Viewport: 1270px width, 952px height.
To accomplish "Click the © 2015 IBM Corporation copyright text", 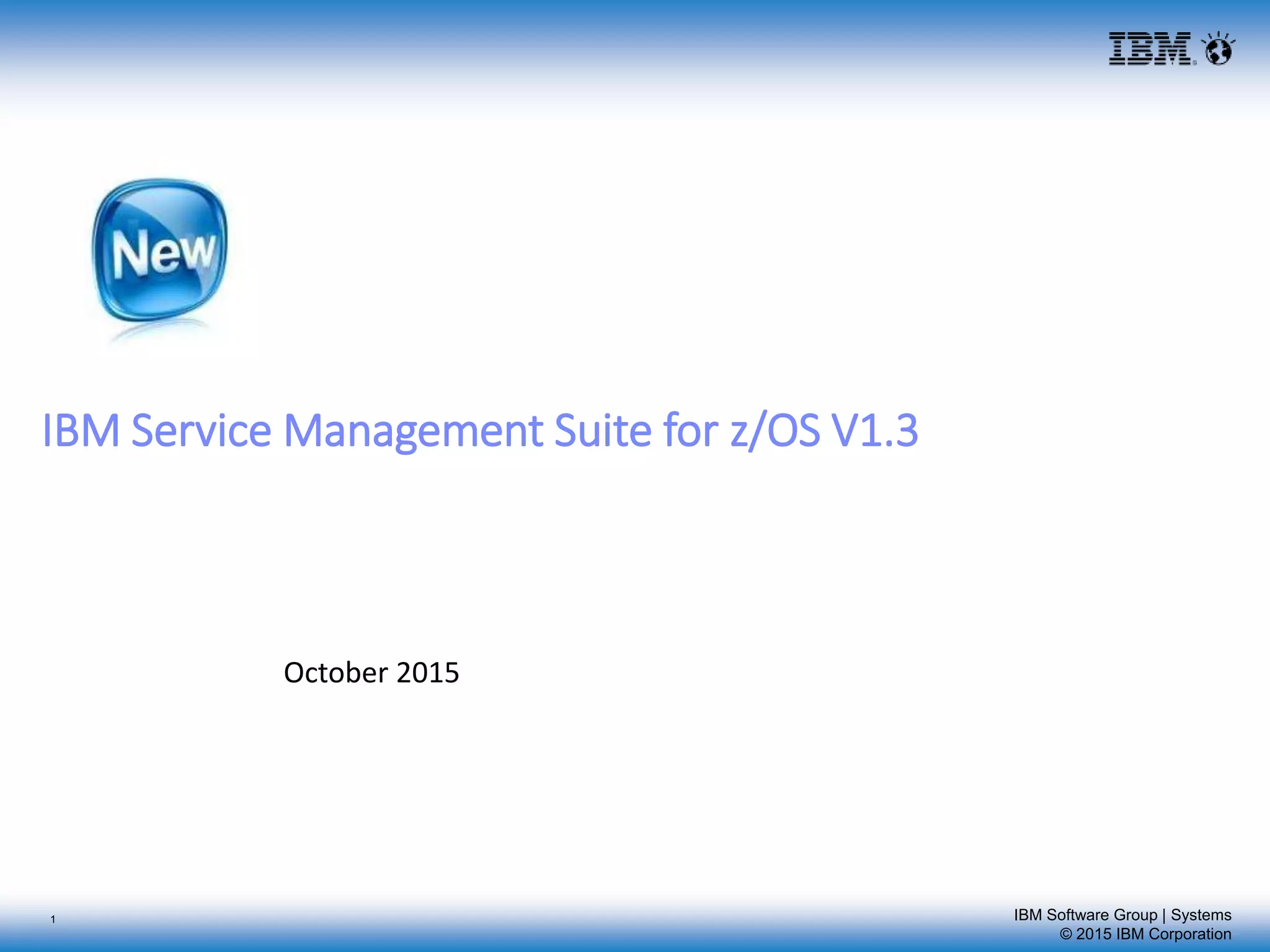I will [x=1145, y=934].
